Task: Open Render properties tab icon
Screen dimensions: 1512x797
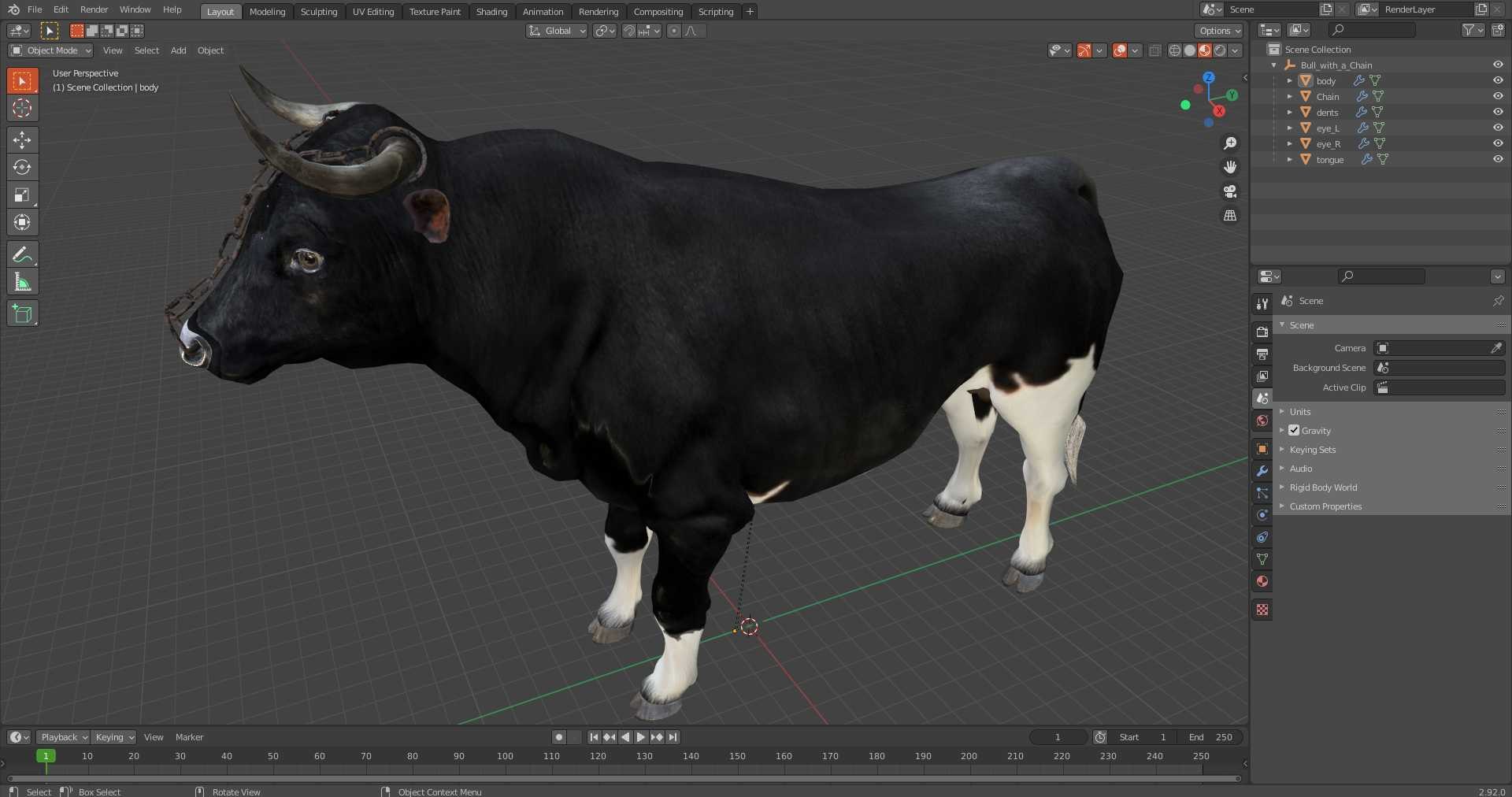Action: coord(1262,332)
